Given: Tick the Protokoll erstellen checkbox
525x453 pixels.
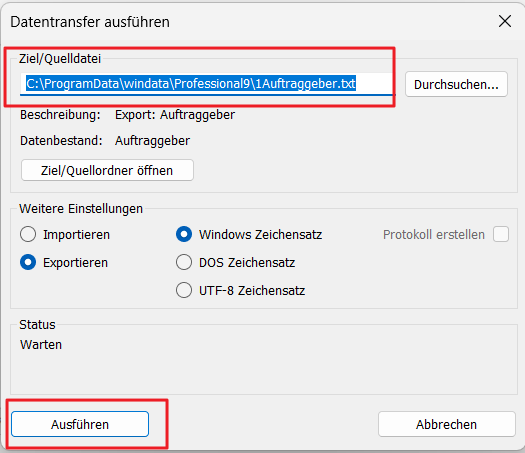Looking at the screenshot, I should click(501, 234).
